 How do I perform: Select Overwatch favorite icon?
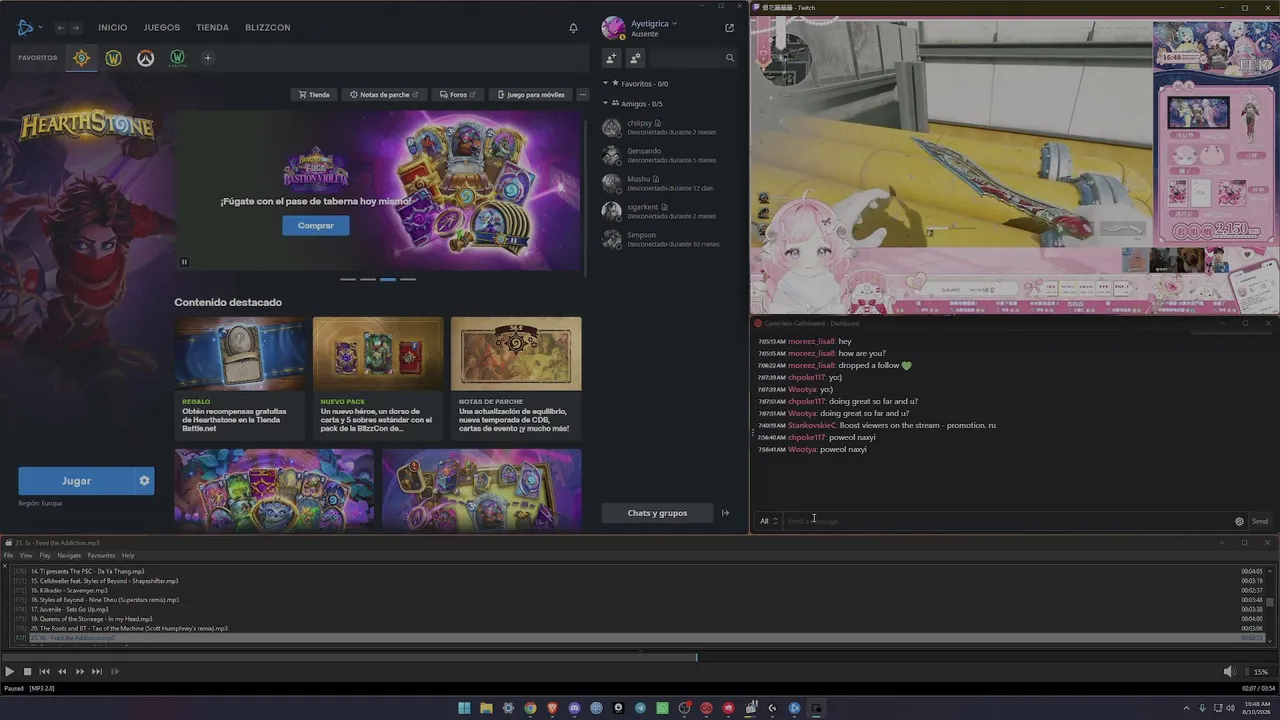pos(145,58)
